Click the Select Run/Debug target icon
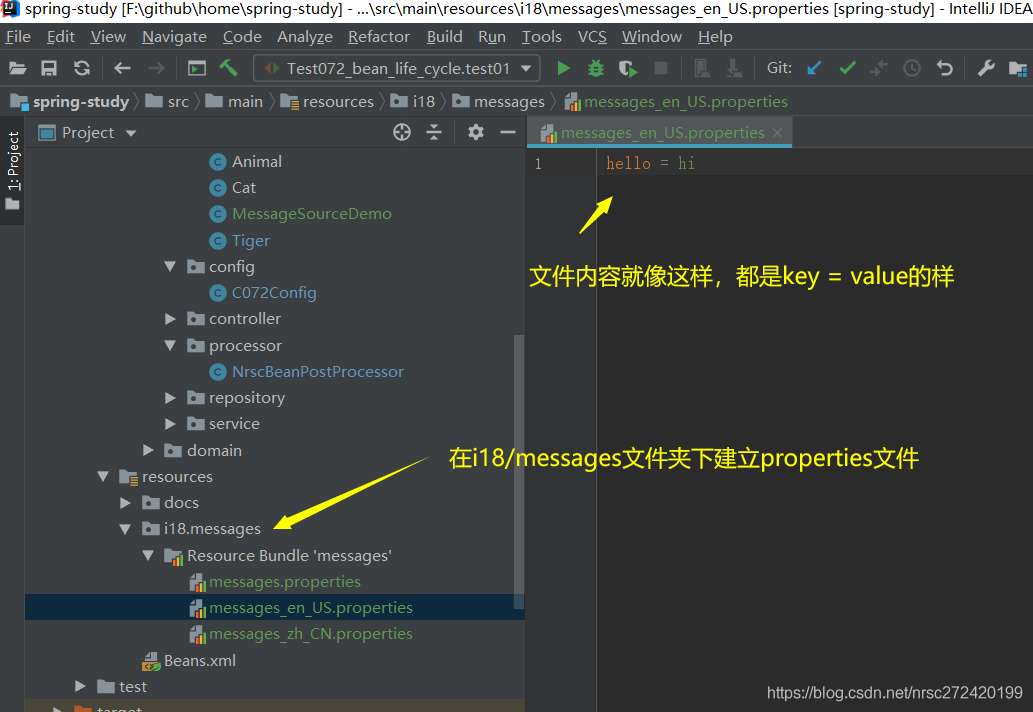This screenshot has height=712, width=1033. tap(196, 68)
